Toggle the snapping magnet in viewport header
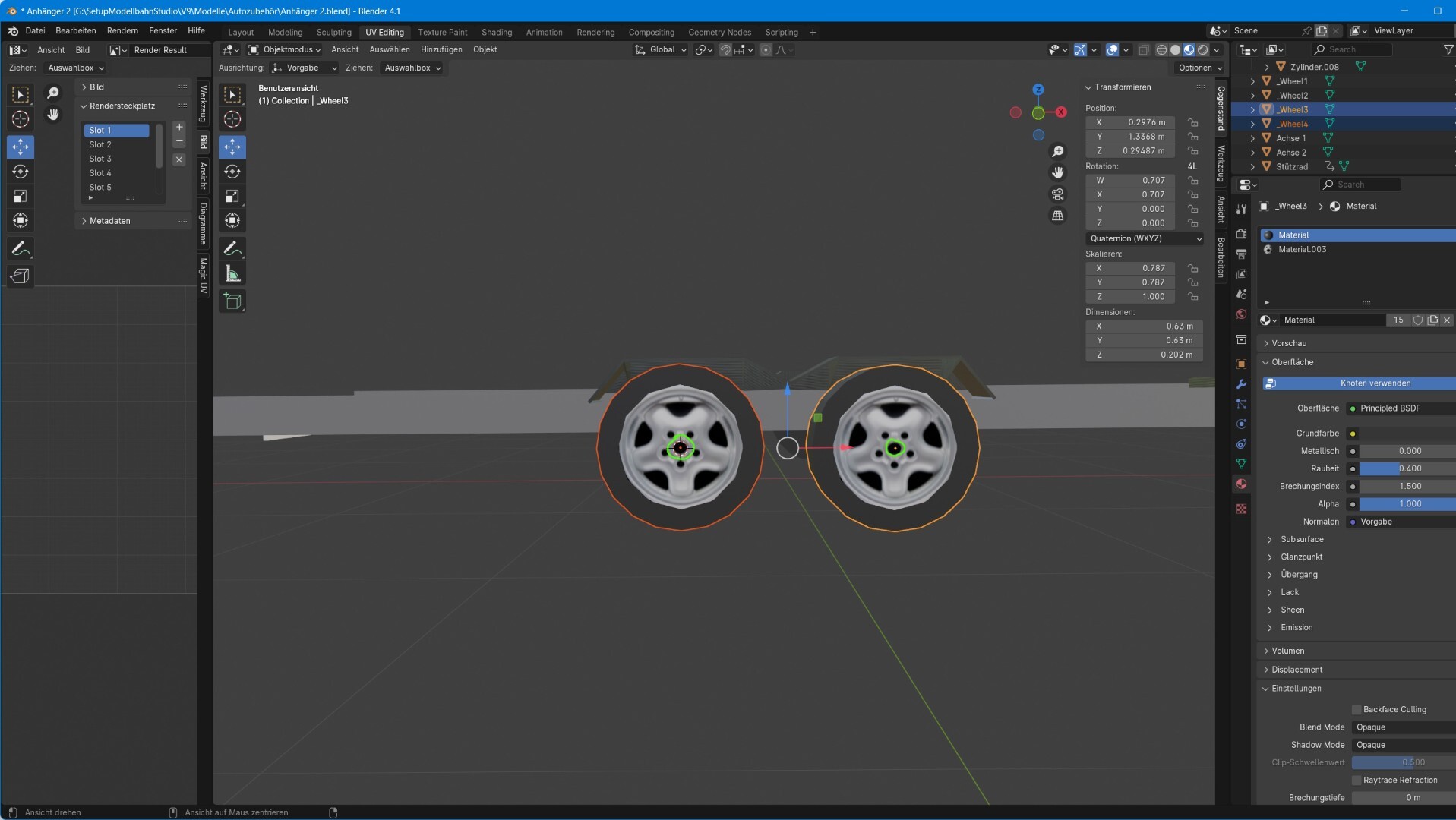 [725, 49]
